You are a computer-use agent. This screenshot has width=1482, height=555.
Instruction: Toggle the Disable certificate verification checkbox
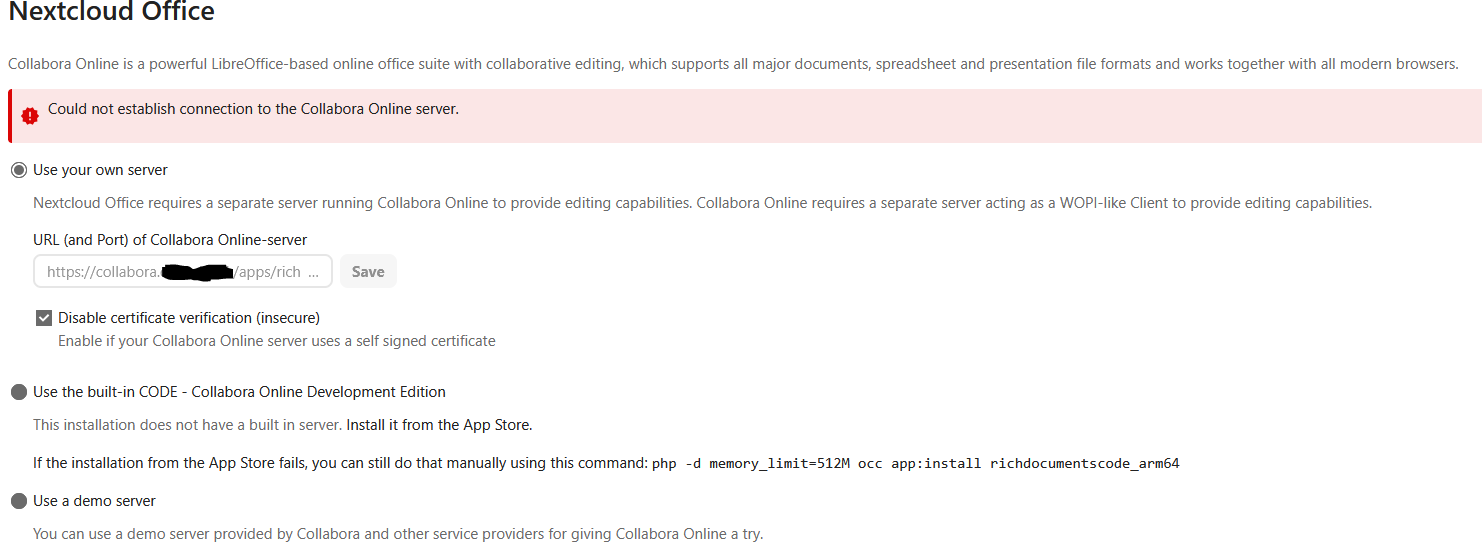click(x=44, y=318)
